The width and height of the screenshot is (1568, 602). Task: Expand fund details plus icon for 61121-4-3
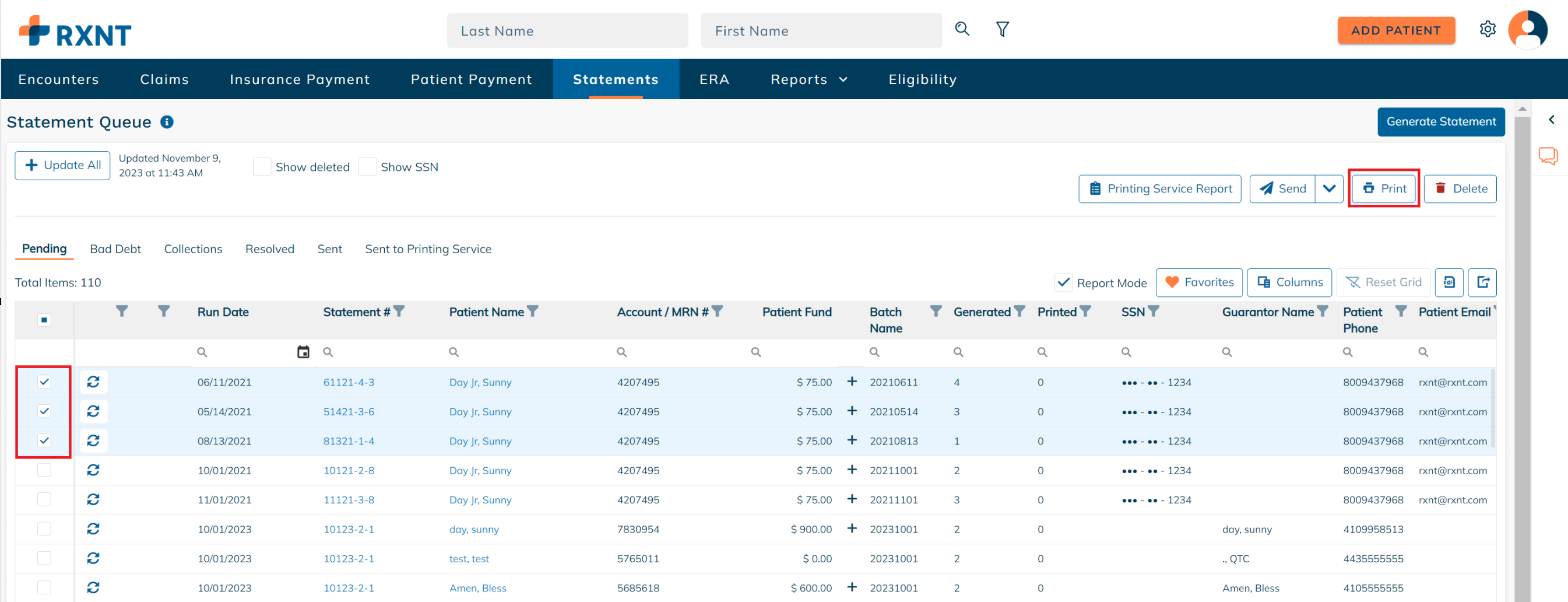pos(852,381)
